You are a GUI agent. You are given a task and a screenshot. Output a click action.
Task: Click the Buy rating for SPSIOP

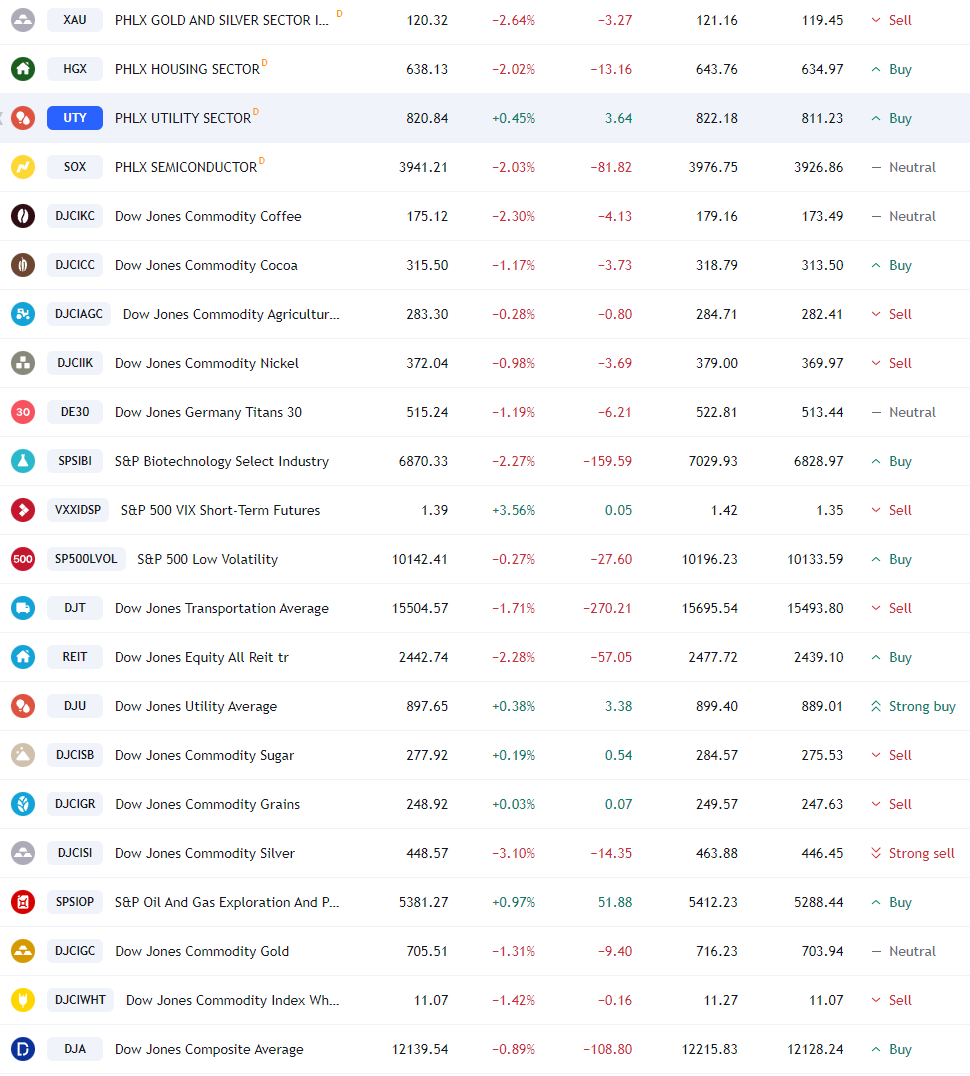point(891,902)
